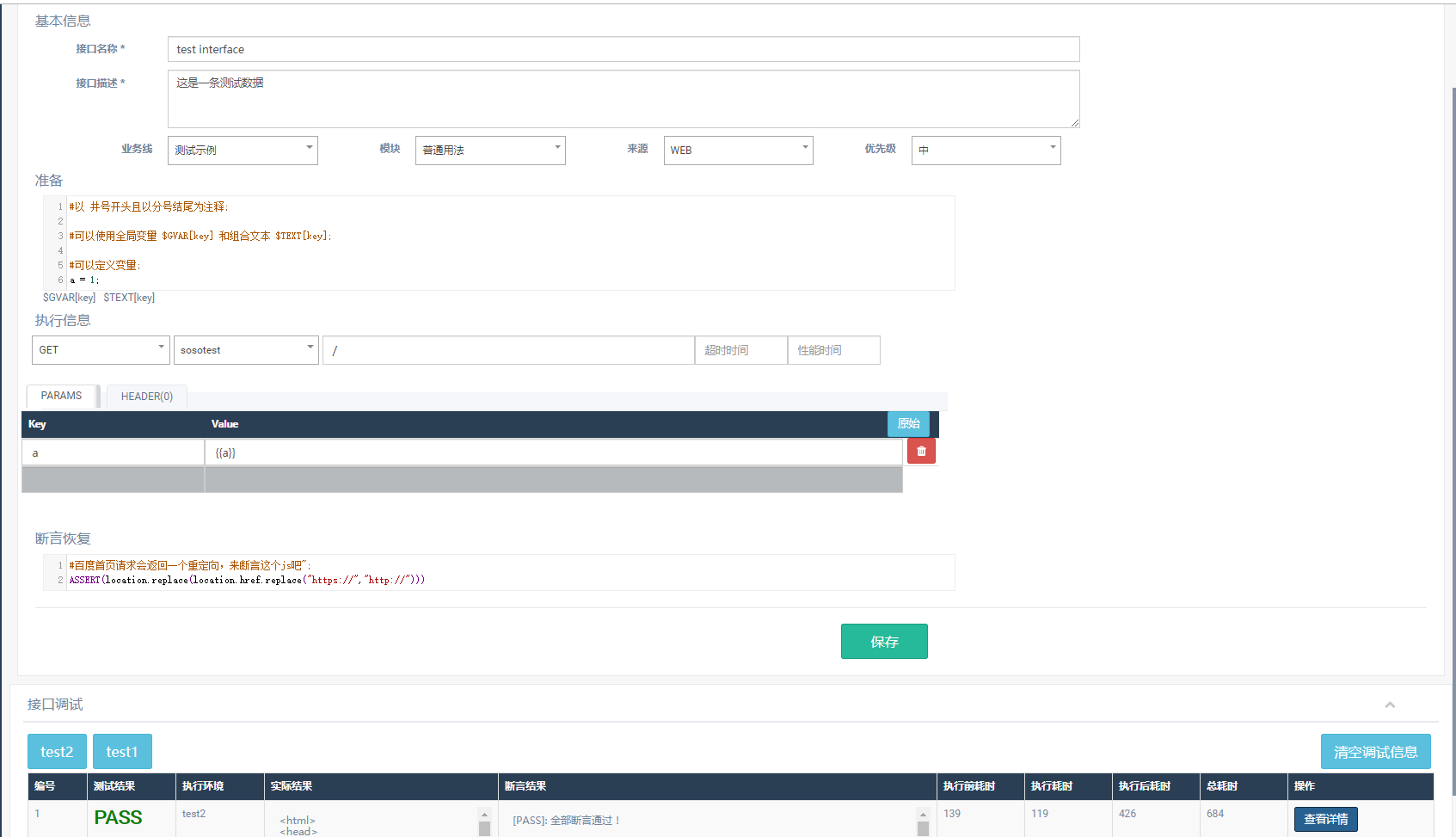
Task: Click the '[PASS]: 全部断言通过！' assertion text
Action: [567, 821]
